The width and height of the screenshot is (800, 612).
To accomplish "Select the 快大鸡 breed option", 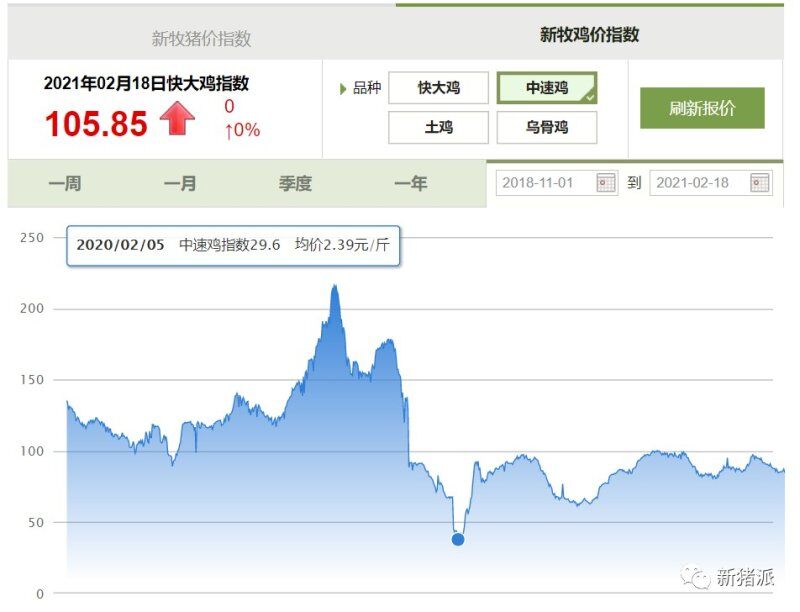I will click(438, 88).
